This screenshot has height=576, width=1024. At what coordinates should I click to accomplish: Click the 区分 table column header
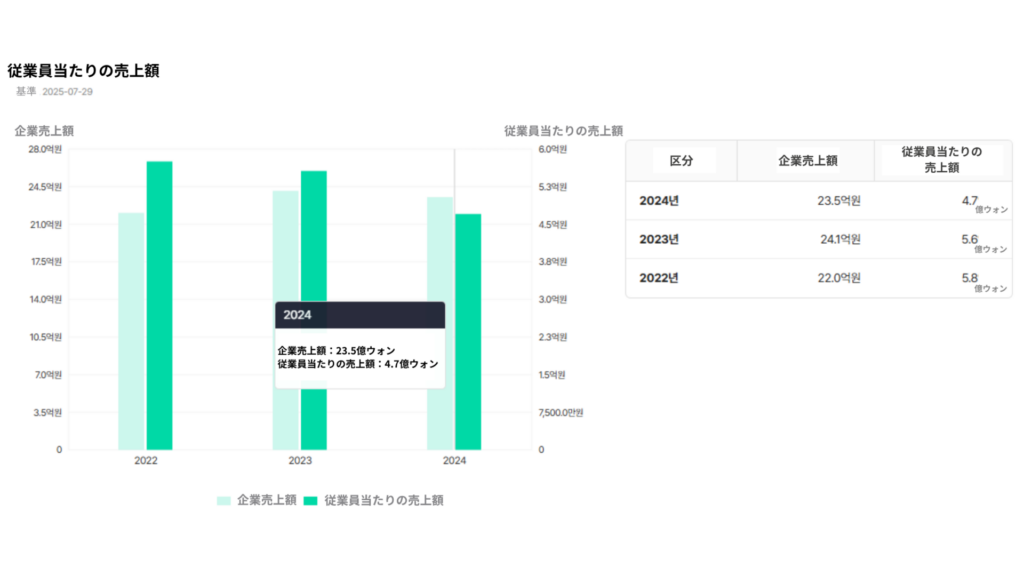(x=680, y=161)
